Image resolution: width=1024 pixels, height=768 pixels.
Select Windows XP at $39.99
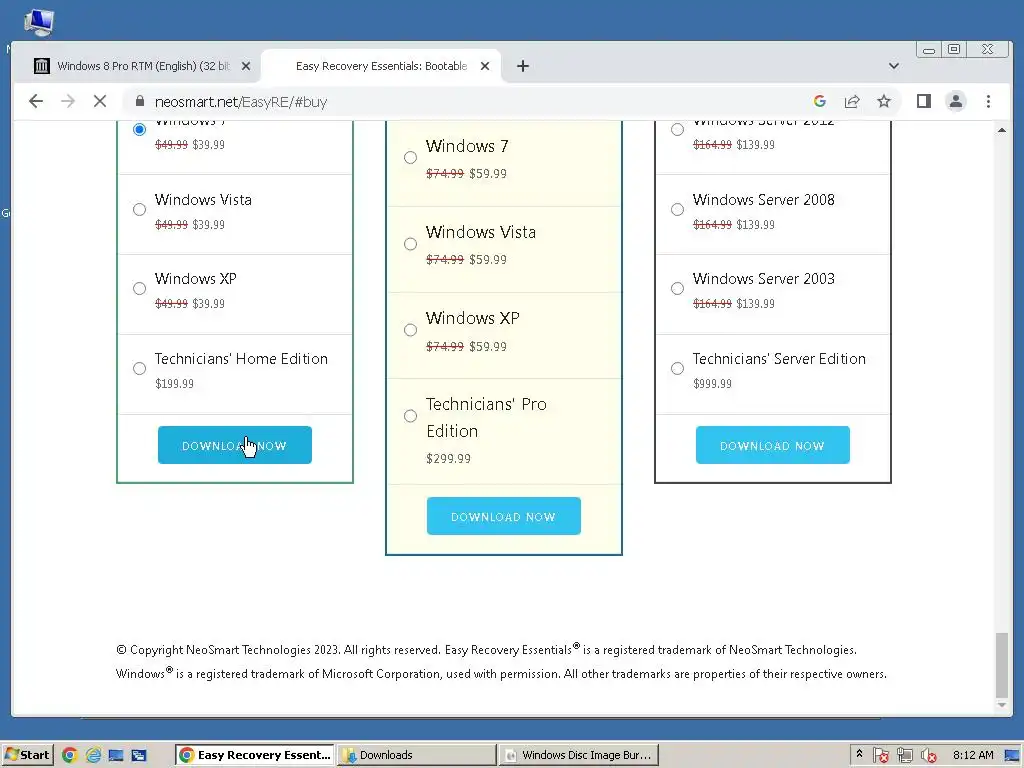pyautogui.click(x=139, y=289)
